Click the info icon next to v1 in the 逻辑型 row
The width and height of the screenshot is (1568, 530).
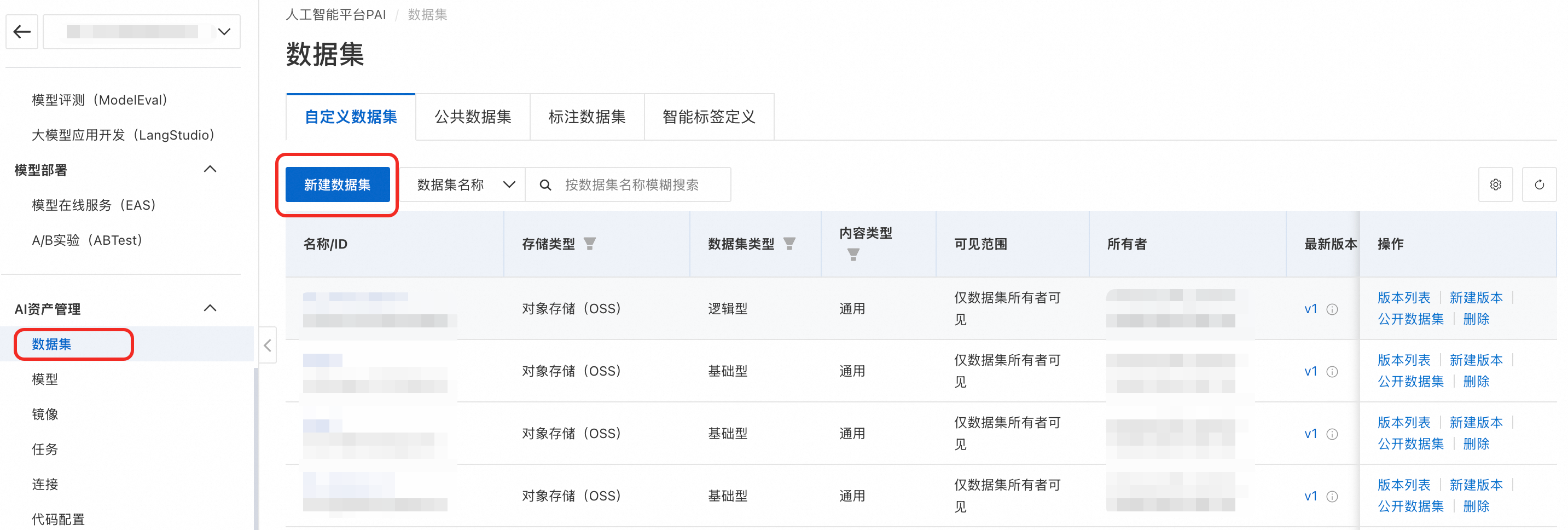(x=1332, y=309)
